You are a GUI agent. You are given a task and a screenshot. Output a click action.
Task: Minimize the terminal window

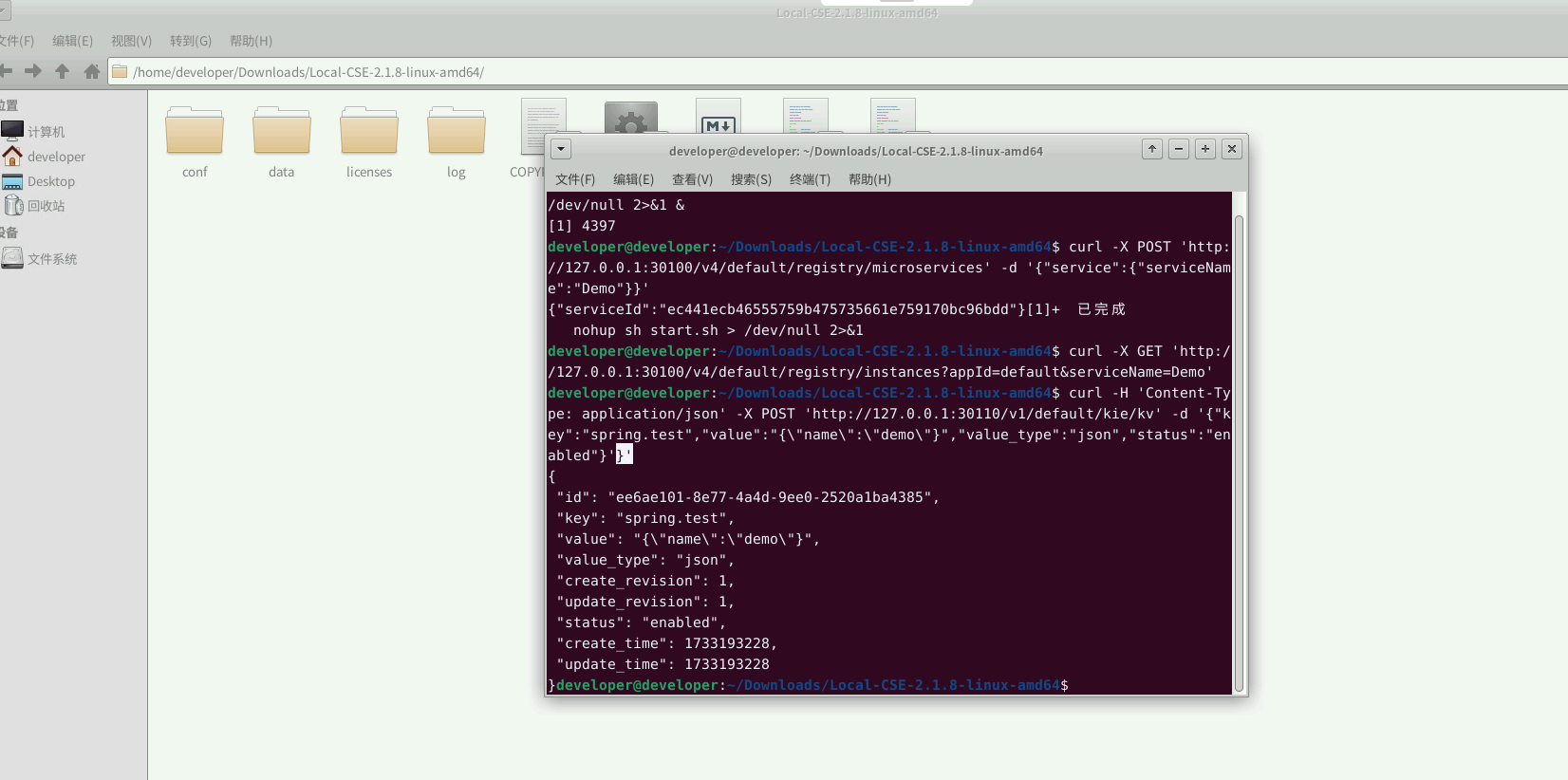tap(1179, 149)
